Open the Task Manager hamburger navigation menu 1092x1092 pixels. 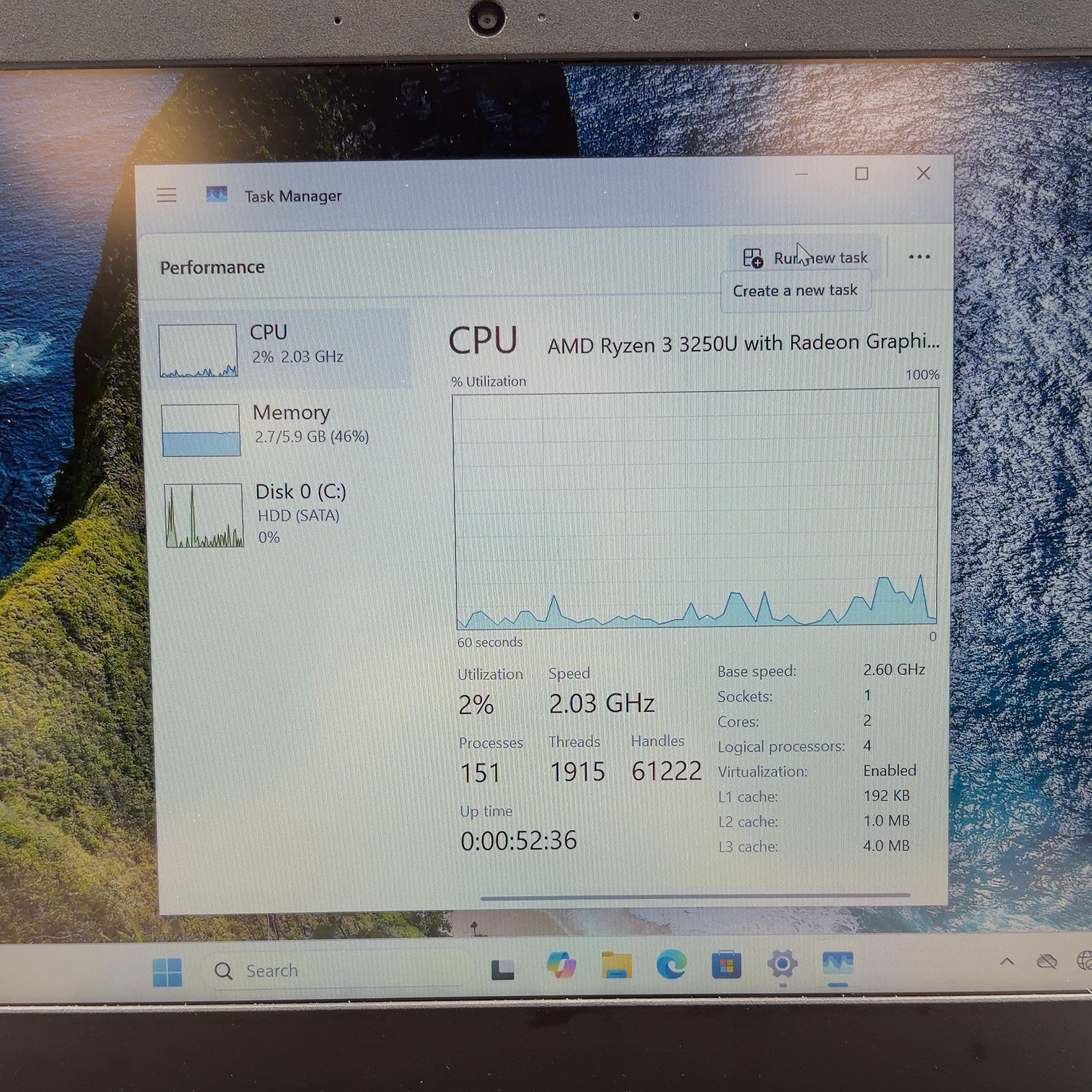pos(167,195)
